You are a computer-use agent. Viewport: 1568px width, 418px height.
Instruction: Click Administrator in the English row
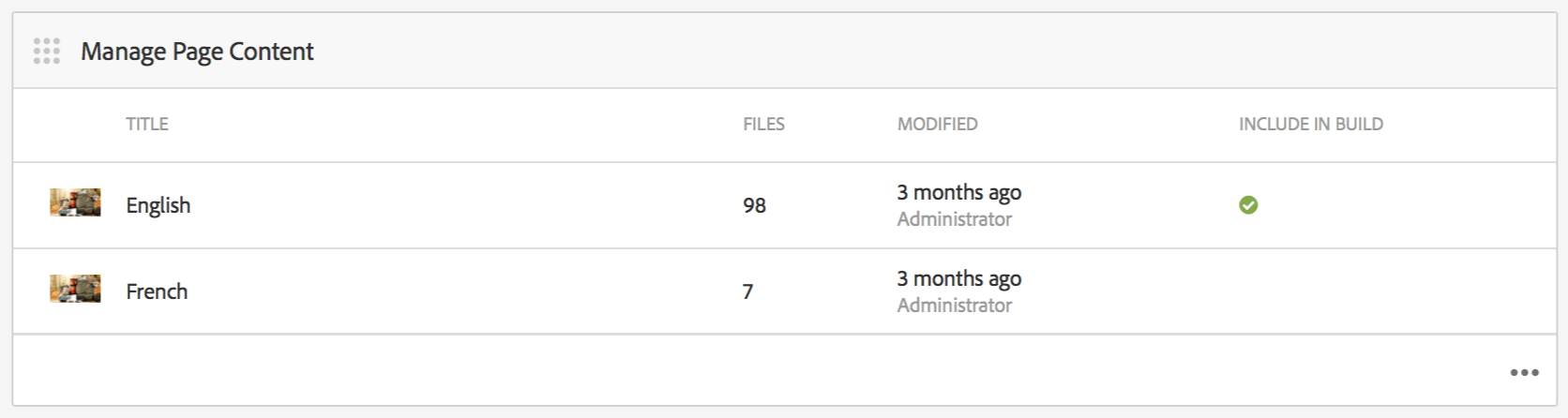954,219
